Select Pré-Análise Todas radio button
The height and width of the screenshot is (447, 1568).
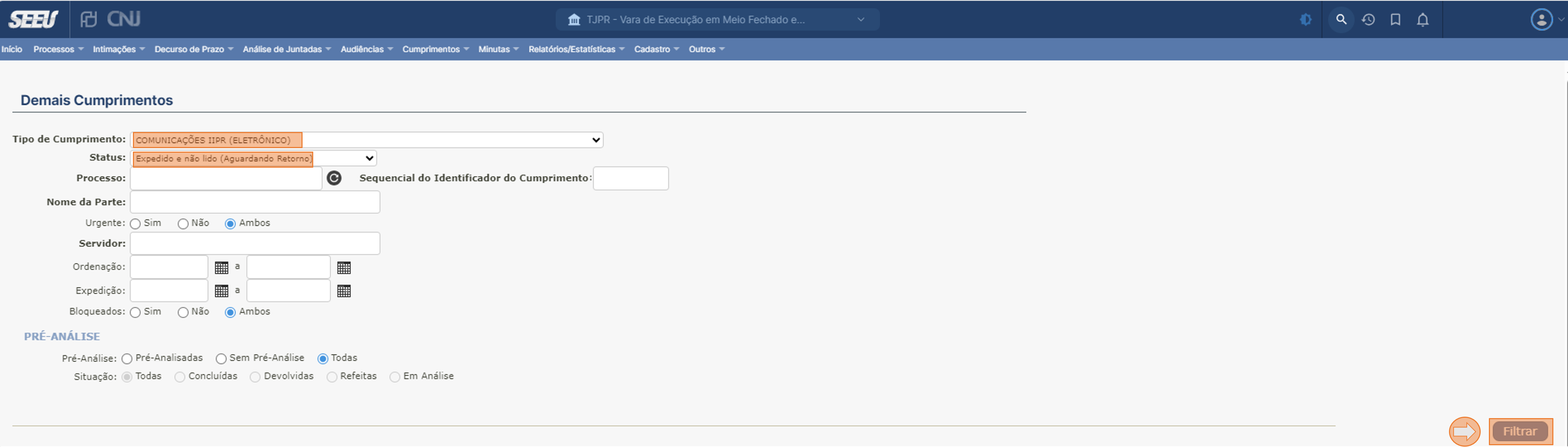click(323, 359)
